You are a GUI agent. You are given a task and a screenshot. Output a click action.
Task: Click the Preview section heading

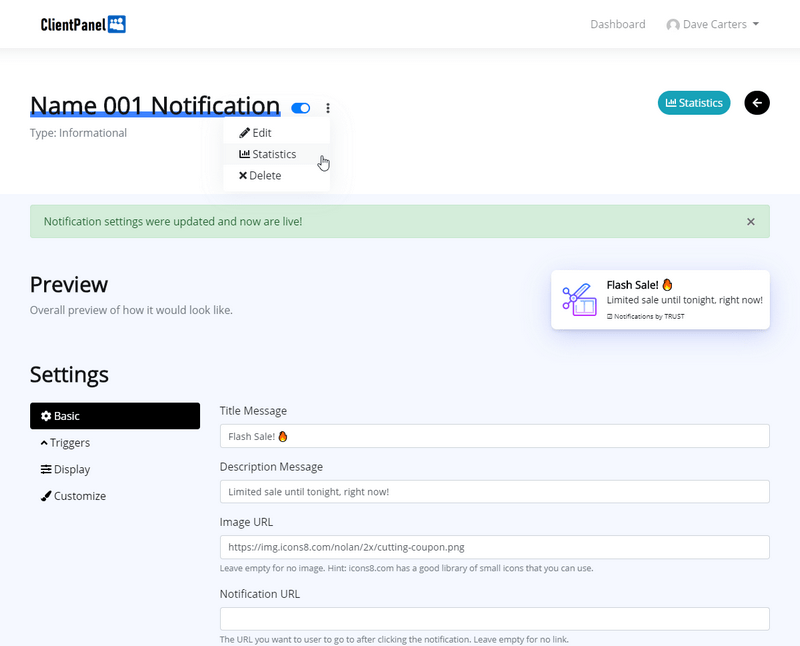pos(69,285)
